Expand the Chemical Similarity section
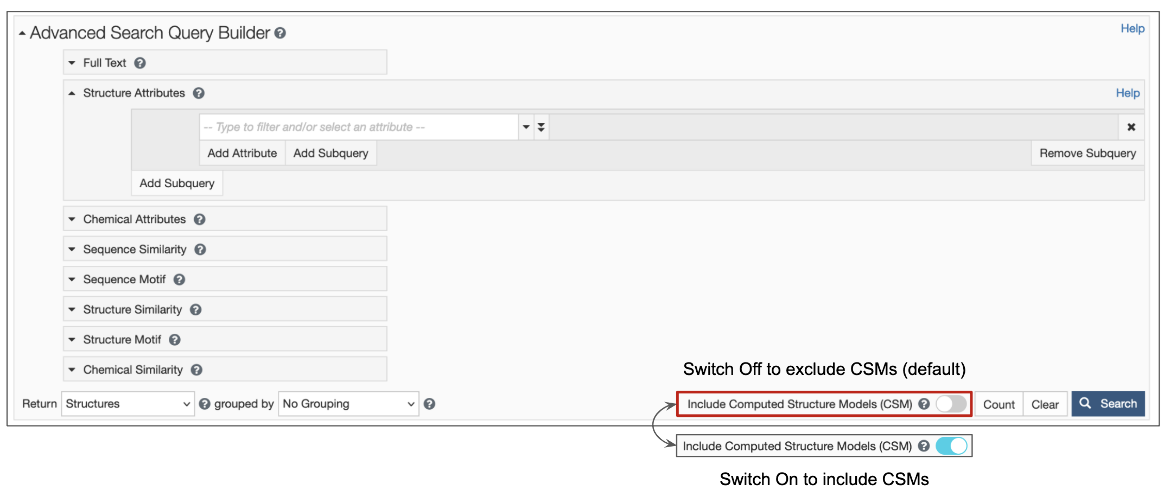1170x496 pixels. (x=72, y=370)
